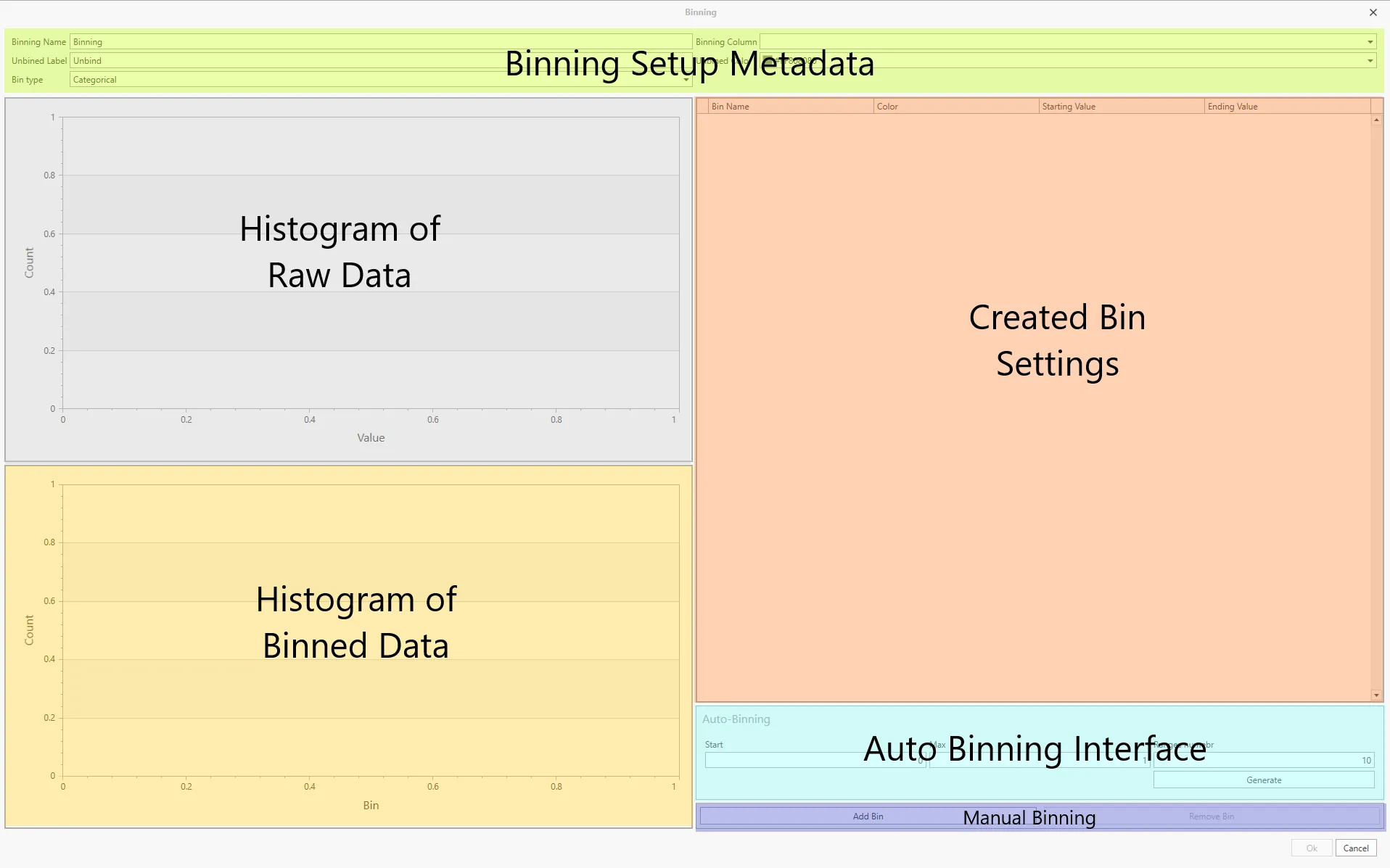Image resolution: width=1390 pixels, height=868 pixels.
Task: Click the Remove Bin button
Action: [1211, 817]
